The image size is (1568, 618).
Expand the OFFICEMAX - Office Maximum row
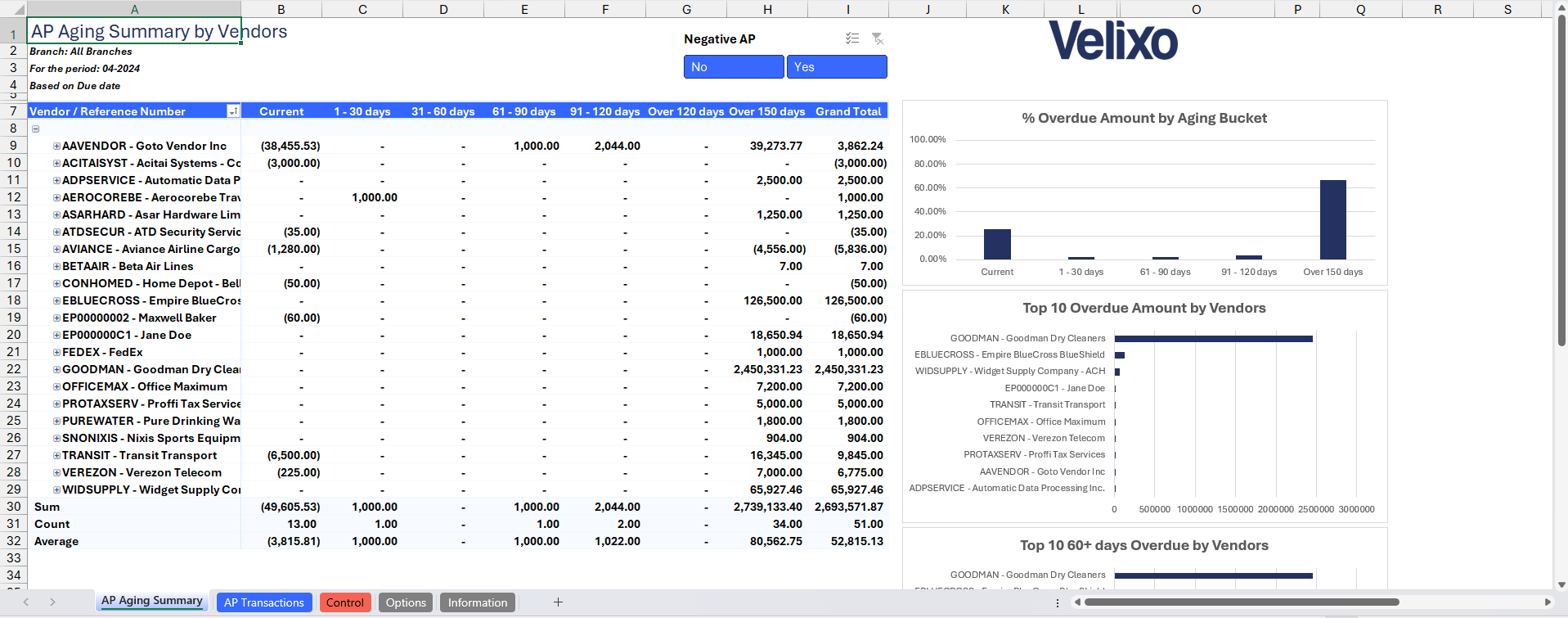pyautogui.click(x=56, y=386)
